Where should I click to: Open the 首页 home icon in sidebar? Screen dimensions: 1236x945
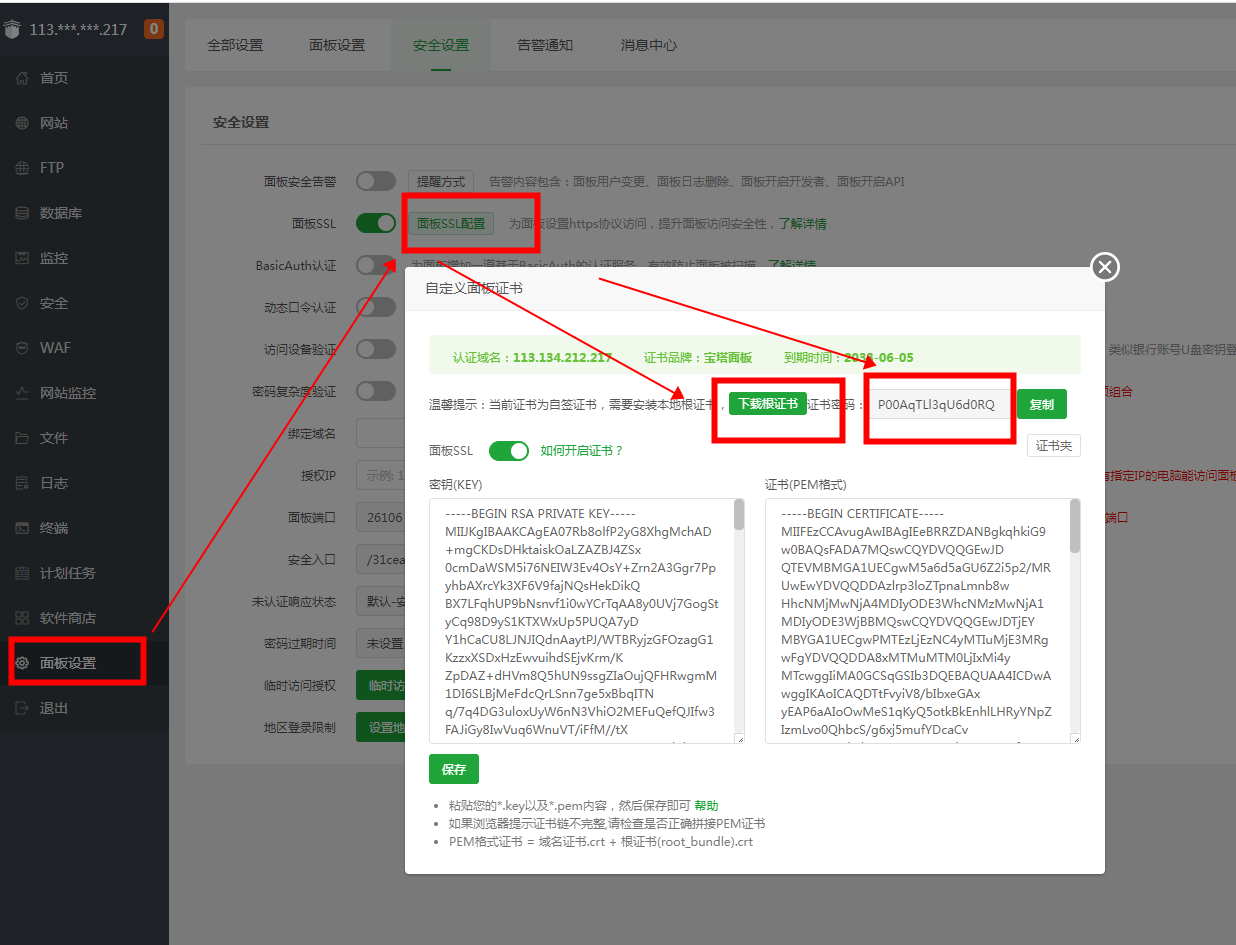[22, 78]
